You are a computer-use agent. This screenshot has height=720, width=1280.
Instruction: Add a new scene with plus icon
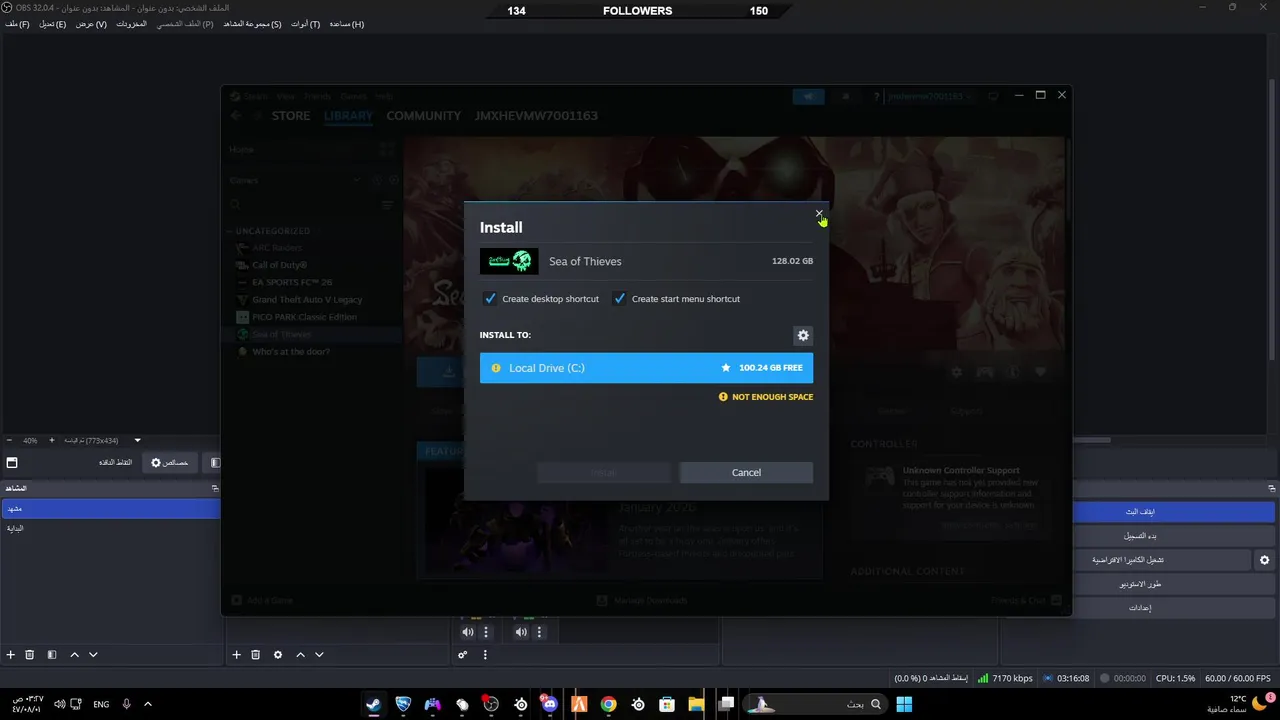pos(11,655)
